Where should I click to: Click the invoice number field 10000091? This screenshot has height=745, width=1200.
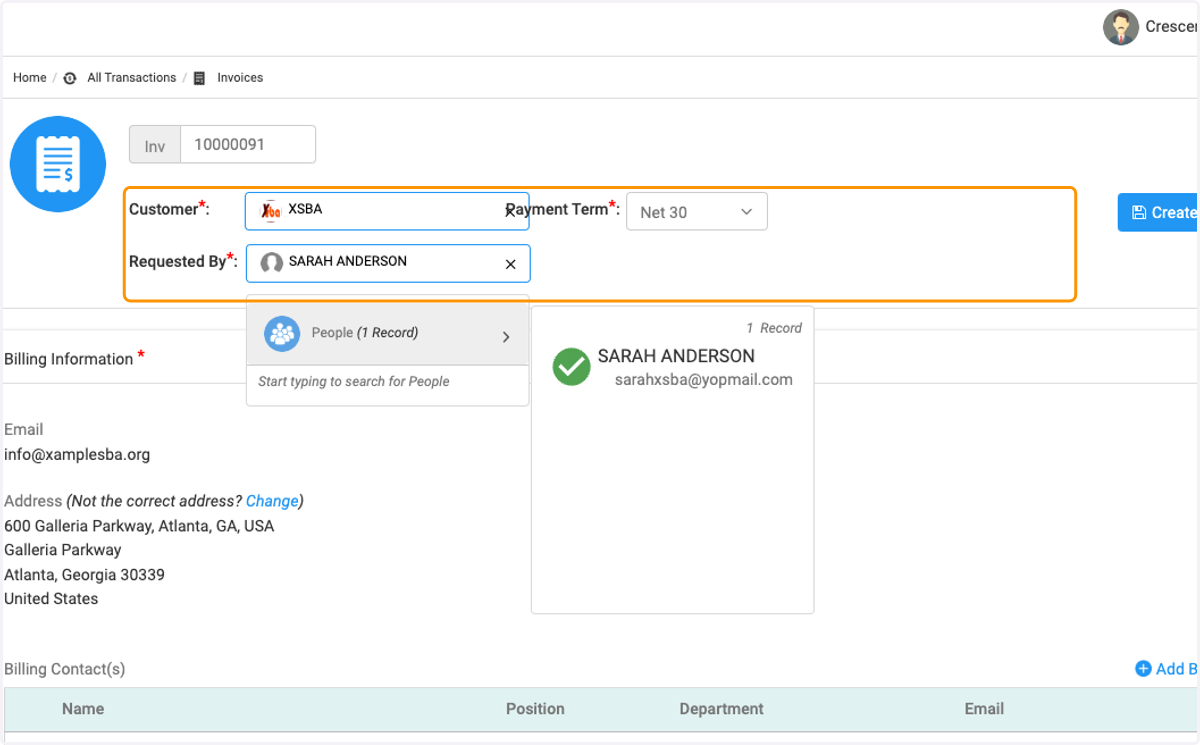pyautogui.click(x=248, y=144)
